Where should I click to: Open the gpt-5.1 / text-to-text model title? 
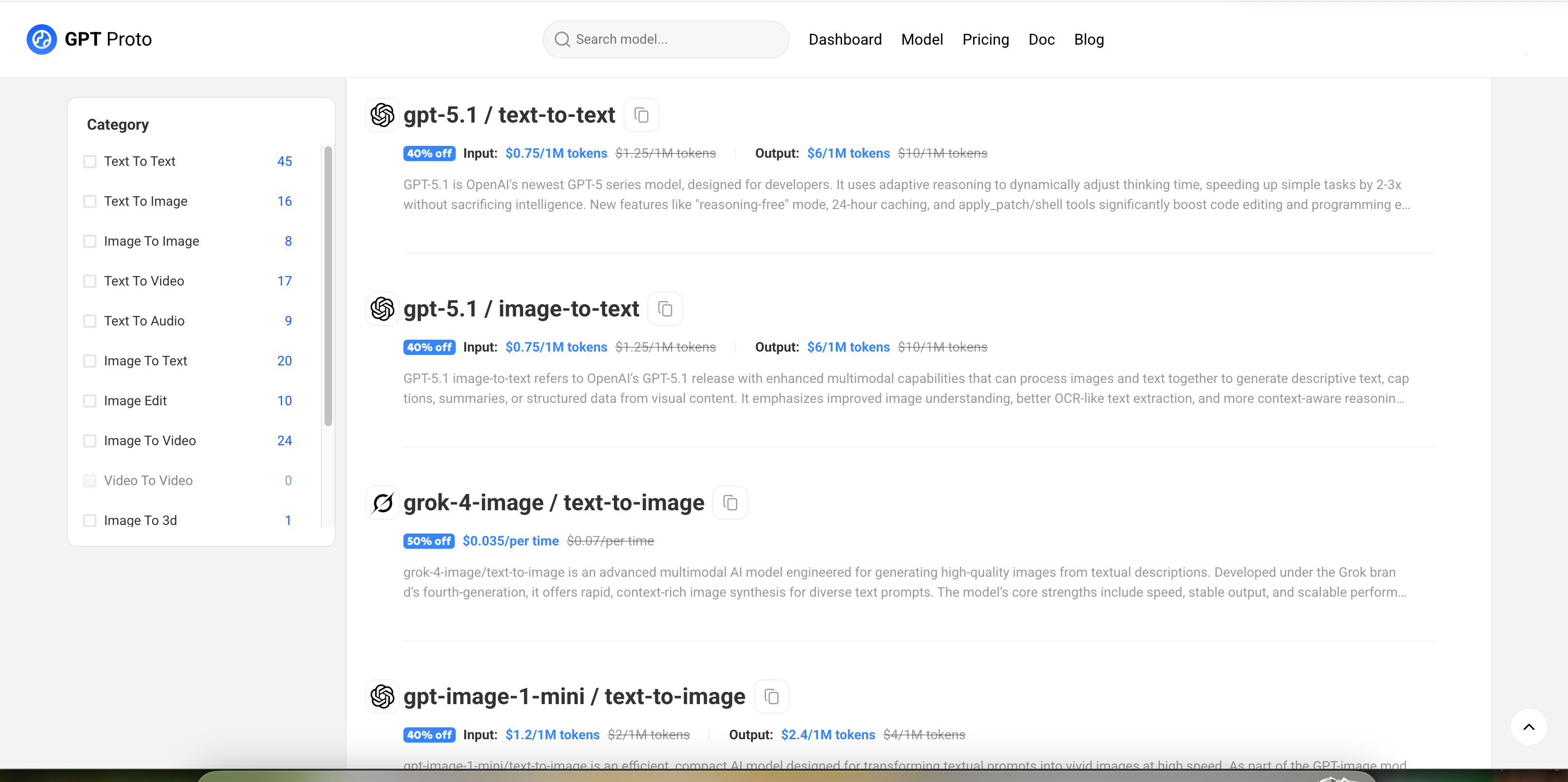(509, 115)
